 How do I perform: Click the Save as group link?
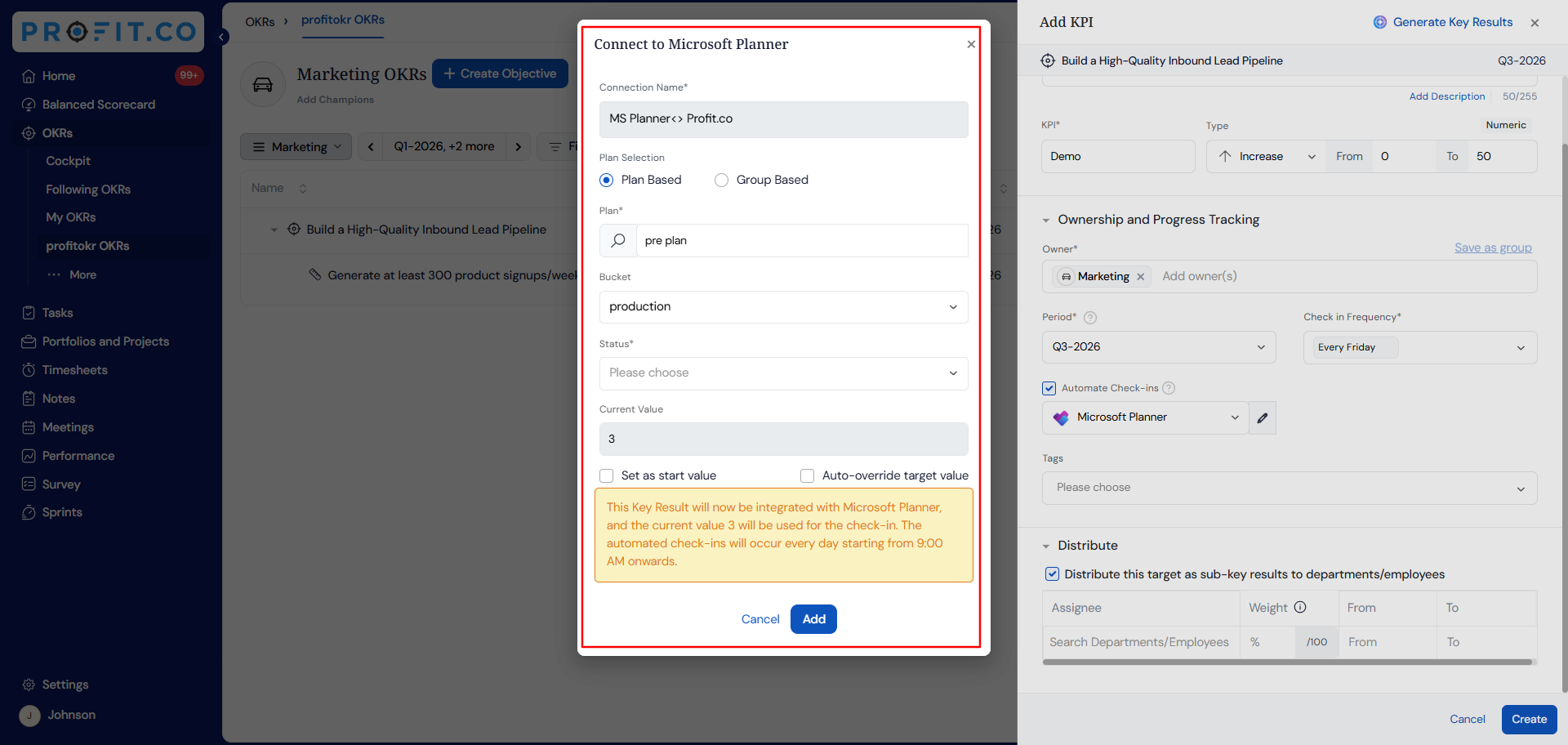click(x=1493, y=248)
